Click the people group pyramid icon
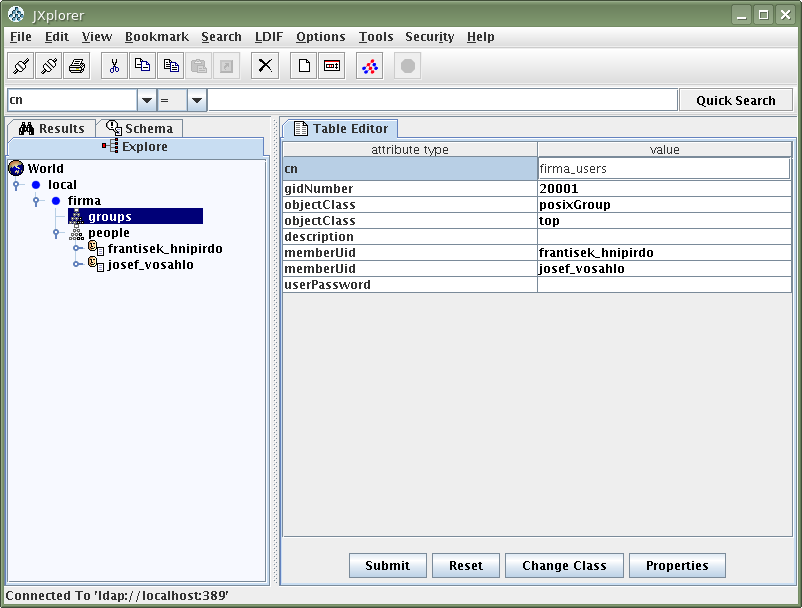This screenshot has height=608, width=802. coord(77,233)
